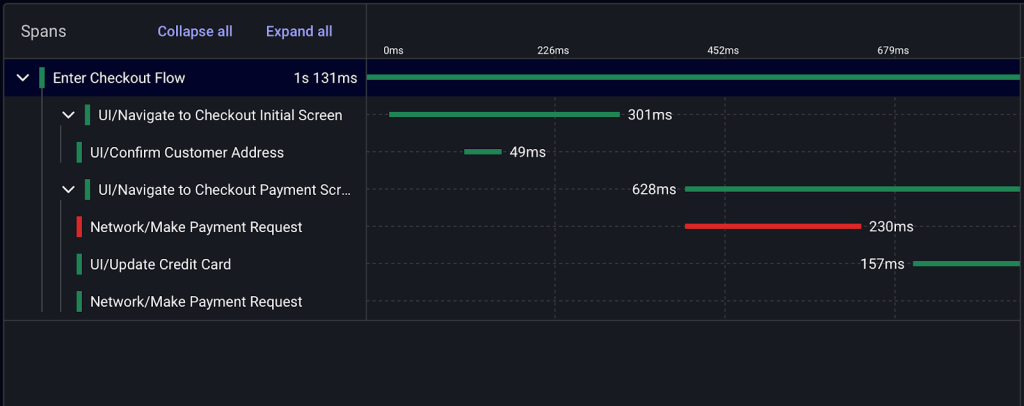The height and width of the screenshot is (406, 1024).
Task: Click the 301ms green timeline bar
Action: pyautogui.click(x=504, y=114)
